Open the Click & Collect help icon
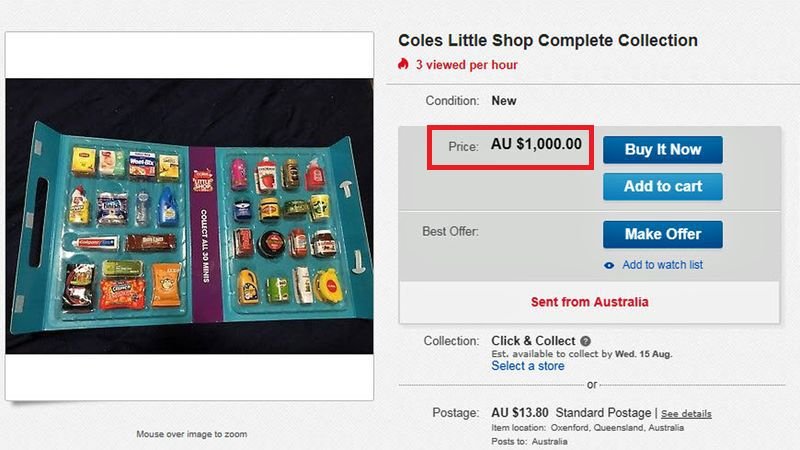 coord(585,341)
